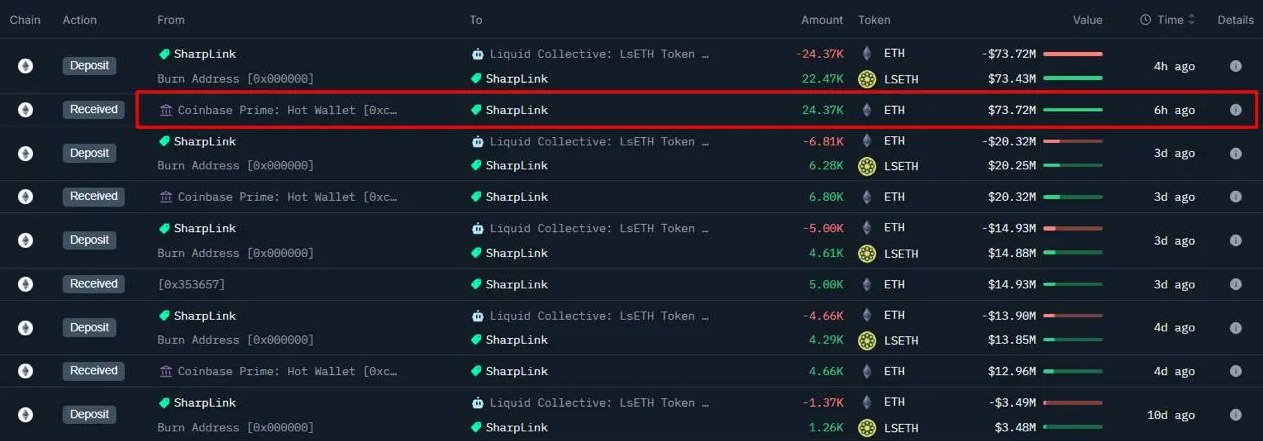The height and width of the screenshot is (441, 1263).
Task: Open Burn Address [0x000000] in first row
Action: pyautogui.click(x=236, y=79)
